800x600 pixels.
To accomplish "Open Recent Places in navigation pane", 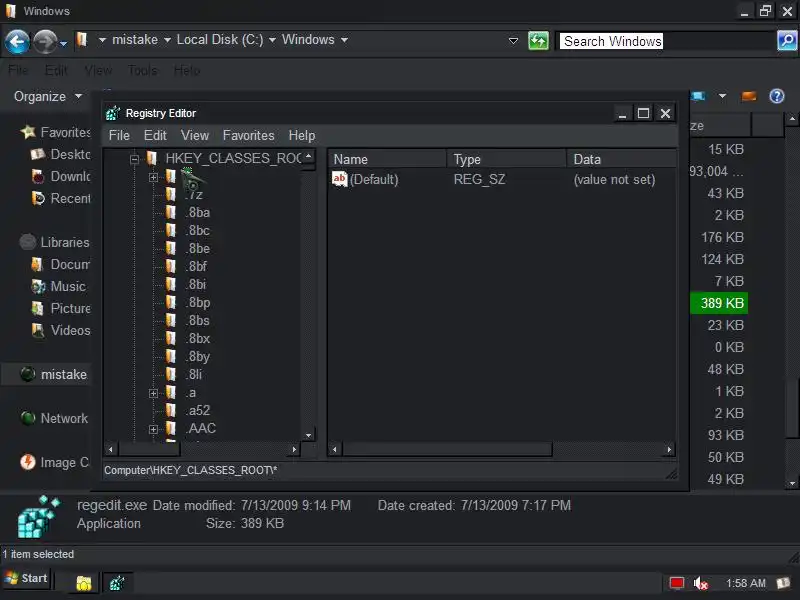I will pos(60,198).
